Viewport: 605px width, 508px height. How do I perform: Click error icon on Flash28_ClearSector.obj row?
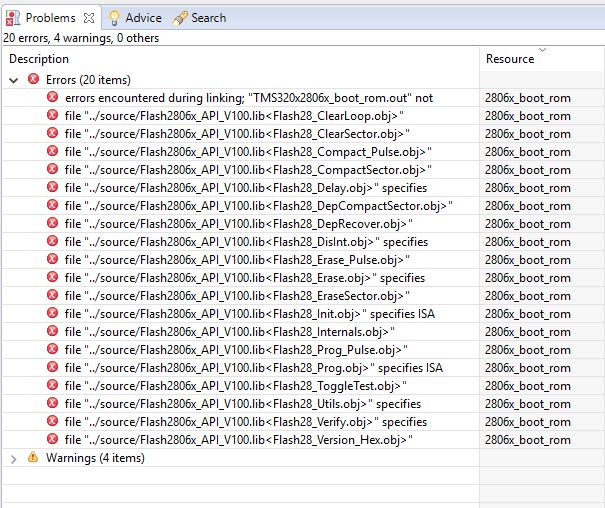tap(52, 133)
